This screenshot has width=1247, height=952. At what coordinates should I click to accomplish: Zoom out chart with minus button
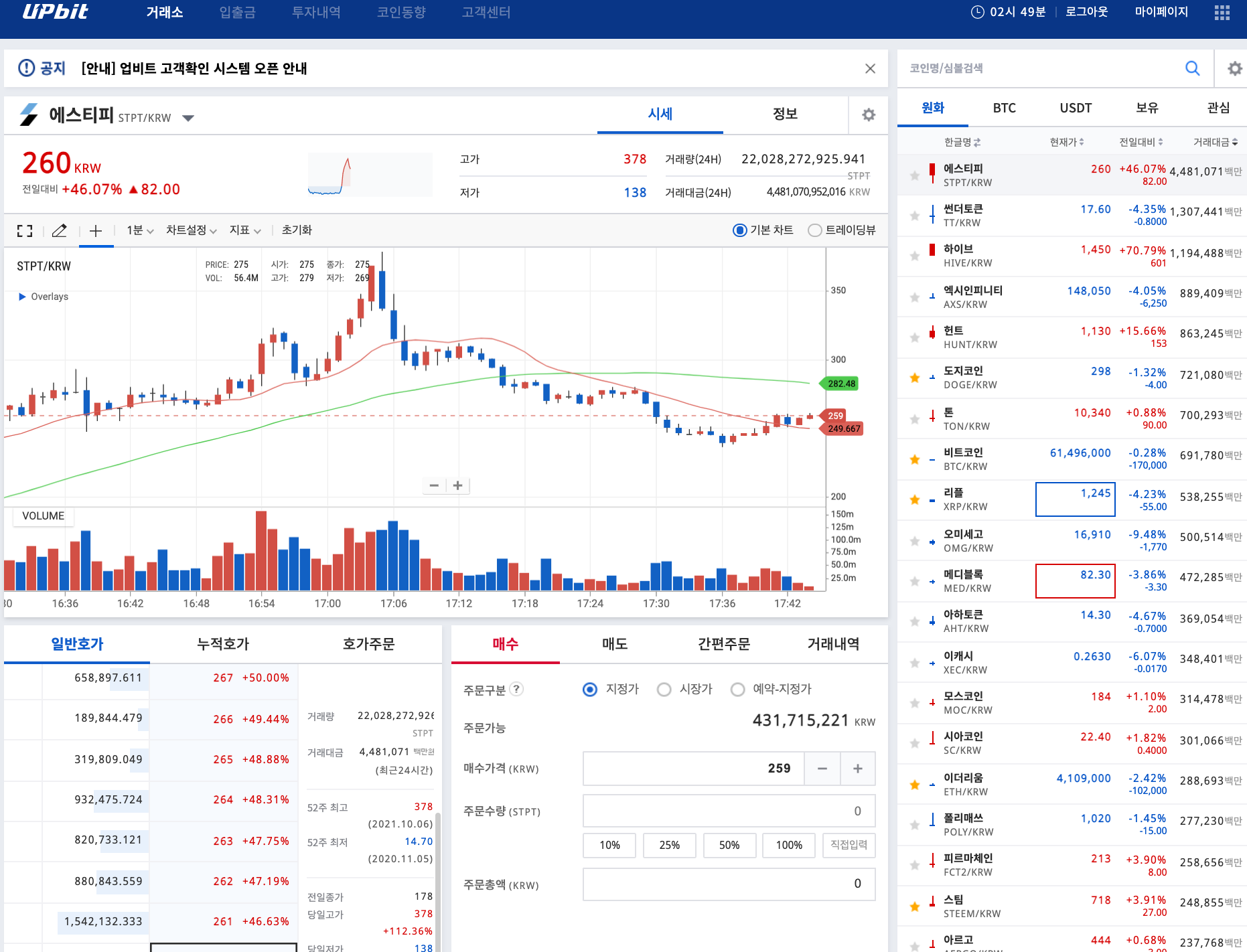pyautogui.click(x=434, y=485)
